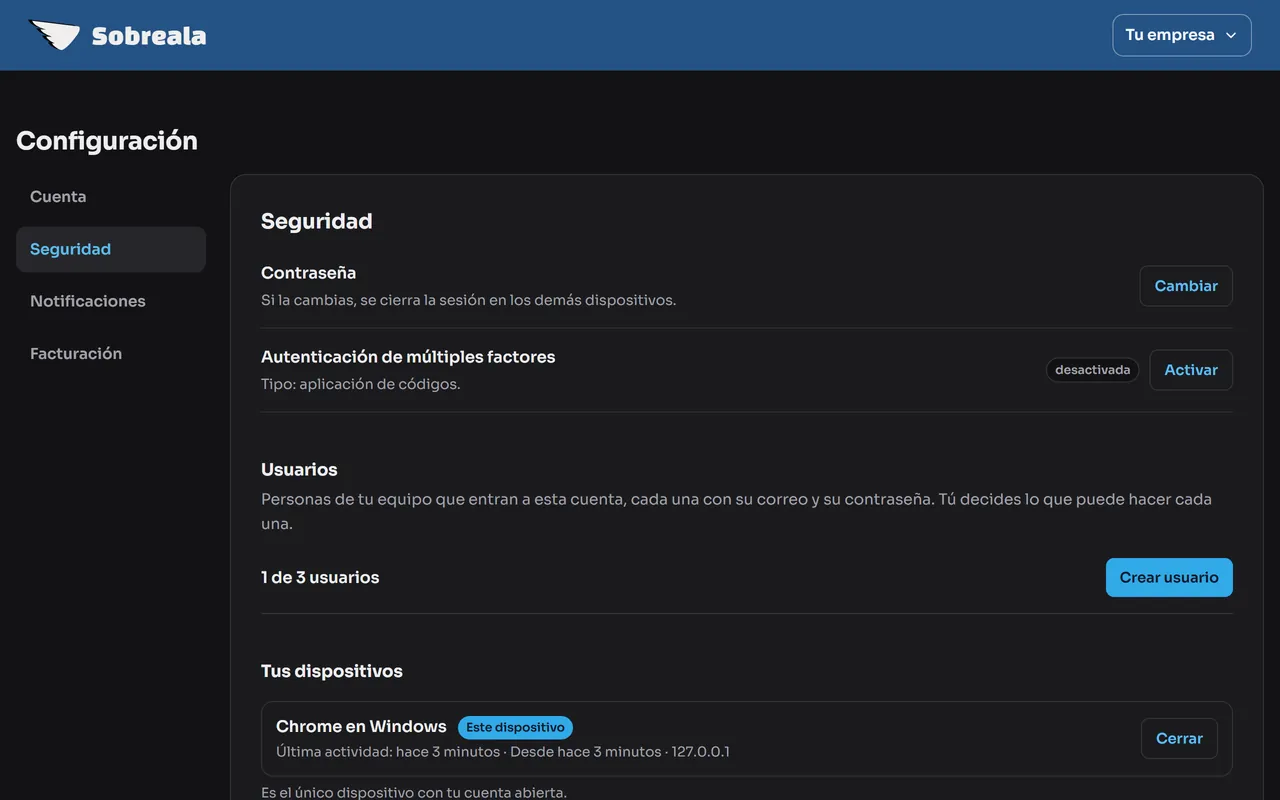The height and width of the screenshot is (800, 1280).
Task: Open the Cuenta settings section
Action: 111,197
